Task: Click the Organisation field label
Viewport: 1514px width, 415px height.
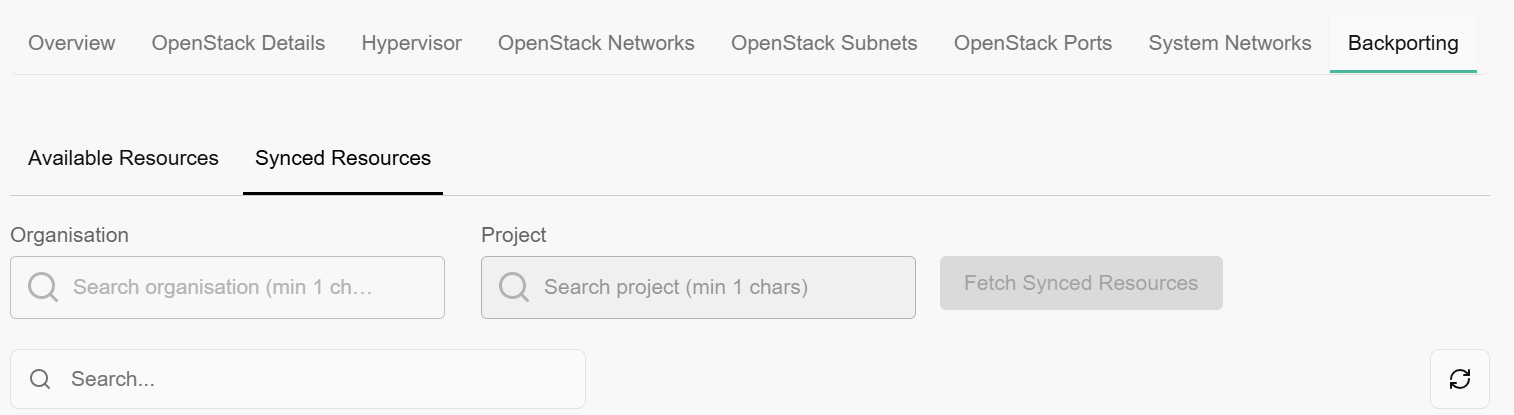Action: coord(69,235)
